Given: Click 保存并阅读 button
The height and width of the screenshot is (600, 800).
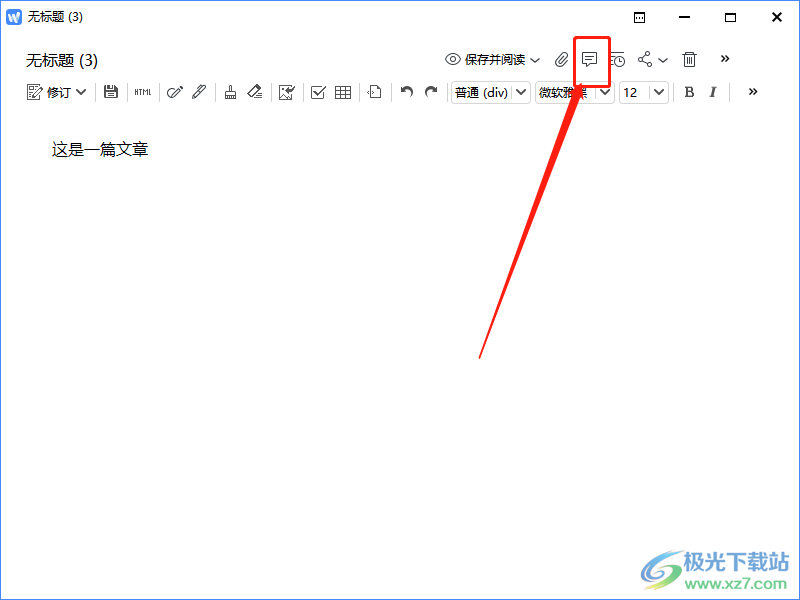Looking at the screenshot, I should [485, 60].
